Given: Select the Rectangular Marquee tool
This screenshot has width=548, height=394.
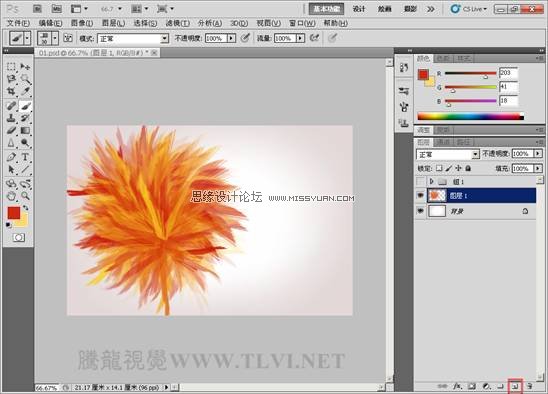Looking at the screenshot, I should [11, 66].
